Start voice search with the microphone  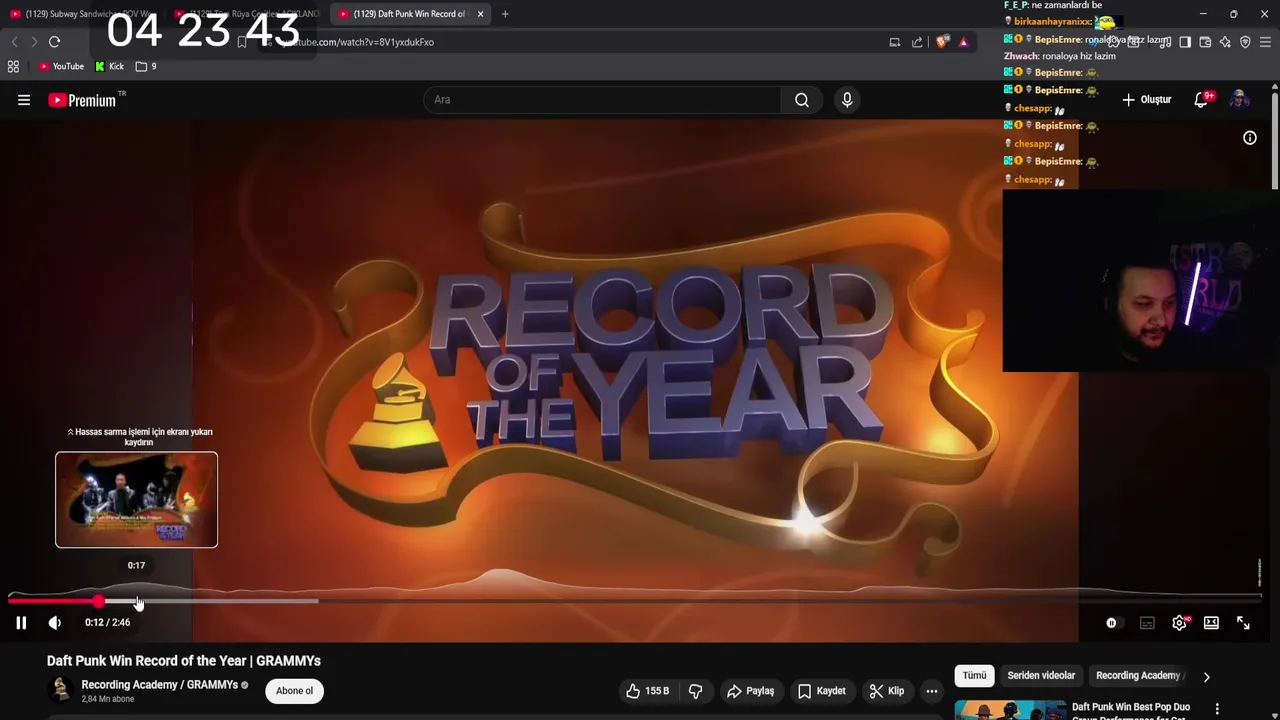pyautogui.click(x=847, y=100)
